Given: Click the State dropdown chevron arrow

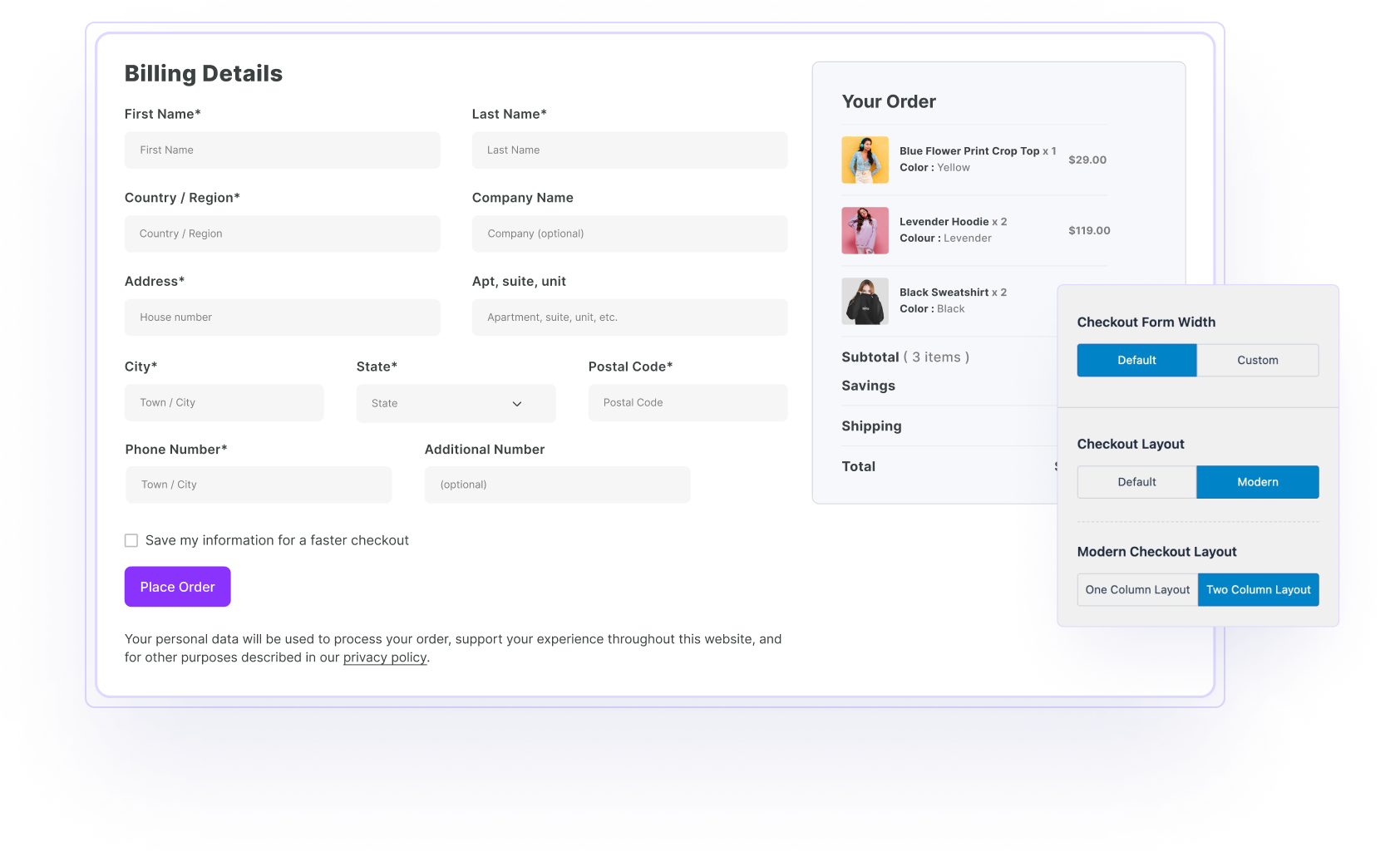Looking at the screenshot, I should 517,404.
